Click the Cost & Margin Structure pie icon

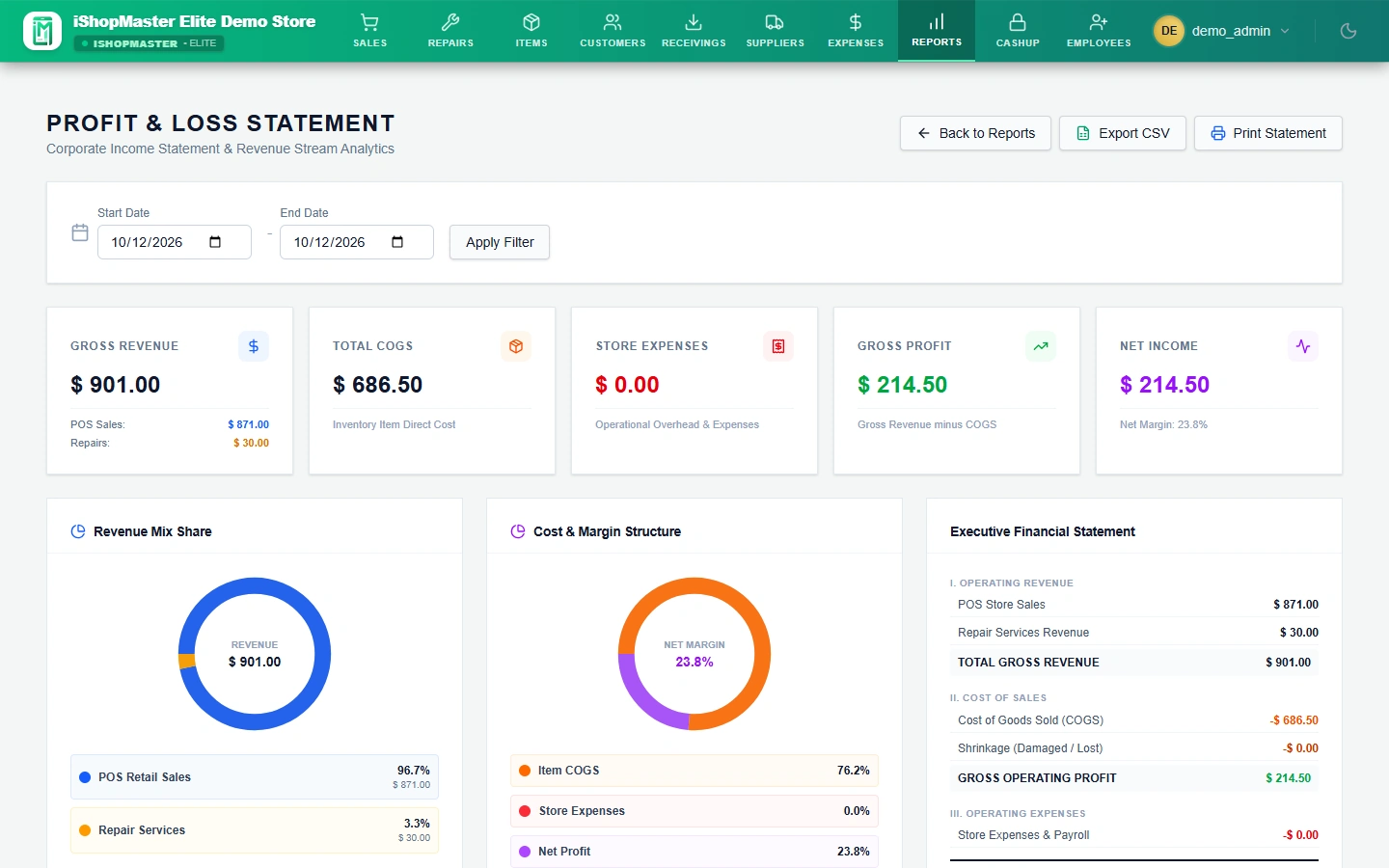click(518, 531)
